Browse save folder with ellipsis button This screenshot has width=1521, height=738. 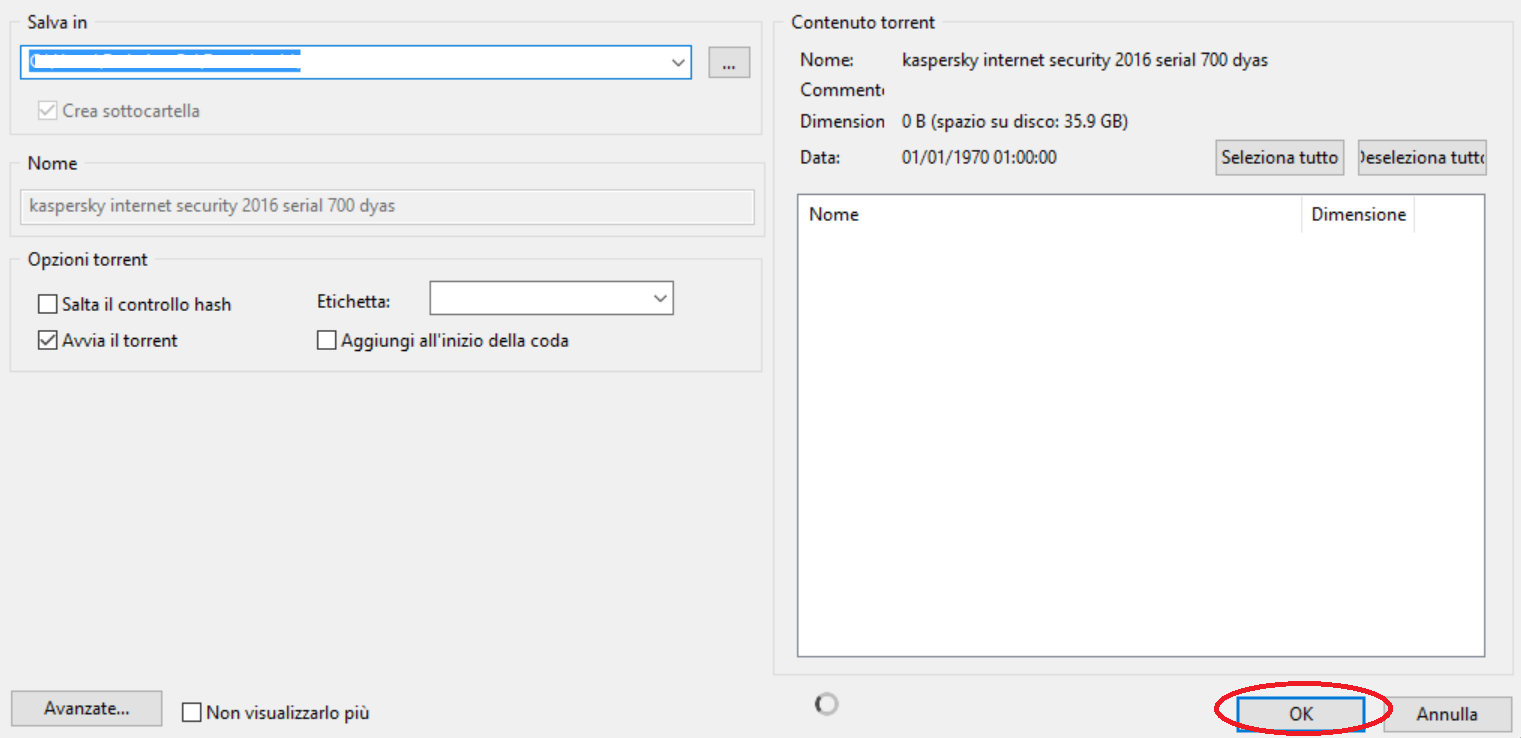point(729,62)
